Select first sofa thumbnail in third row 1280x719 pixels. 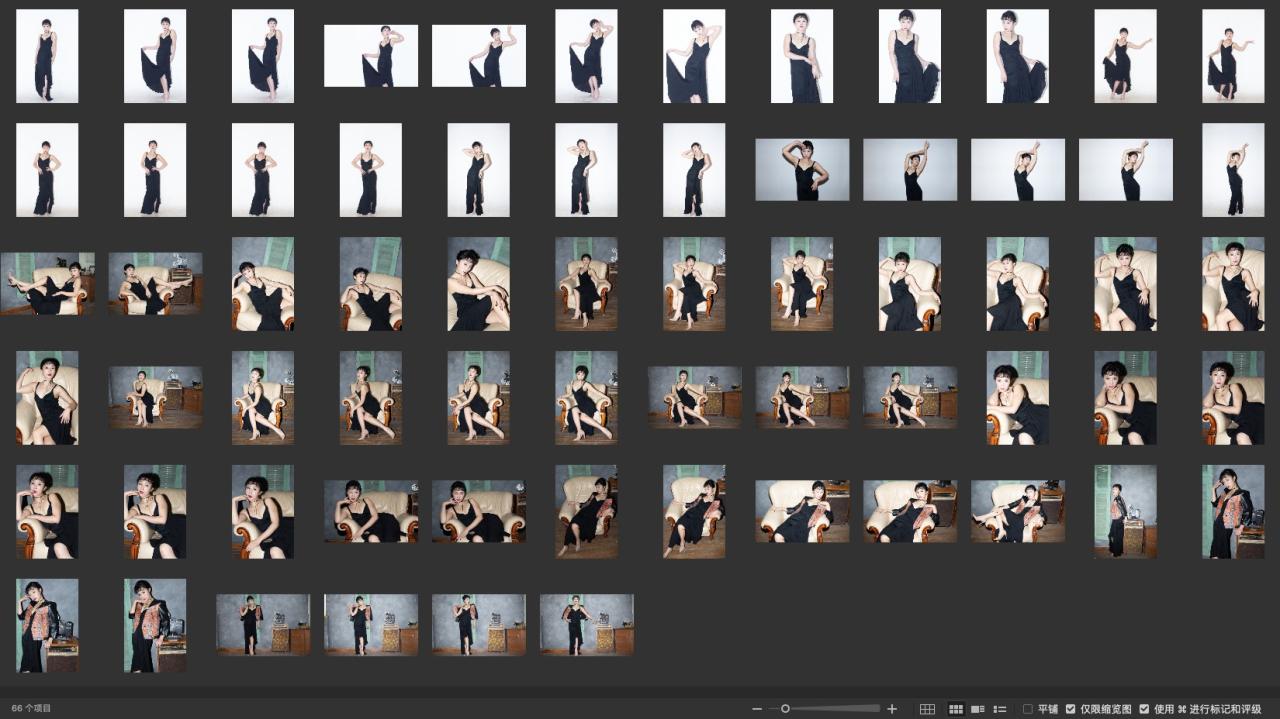[x=47, y=283]
